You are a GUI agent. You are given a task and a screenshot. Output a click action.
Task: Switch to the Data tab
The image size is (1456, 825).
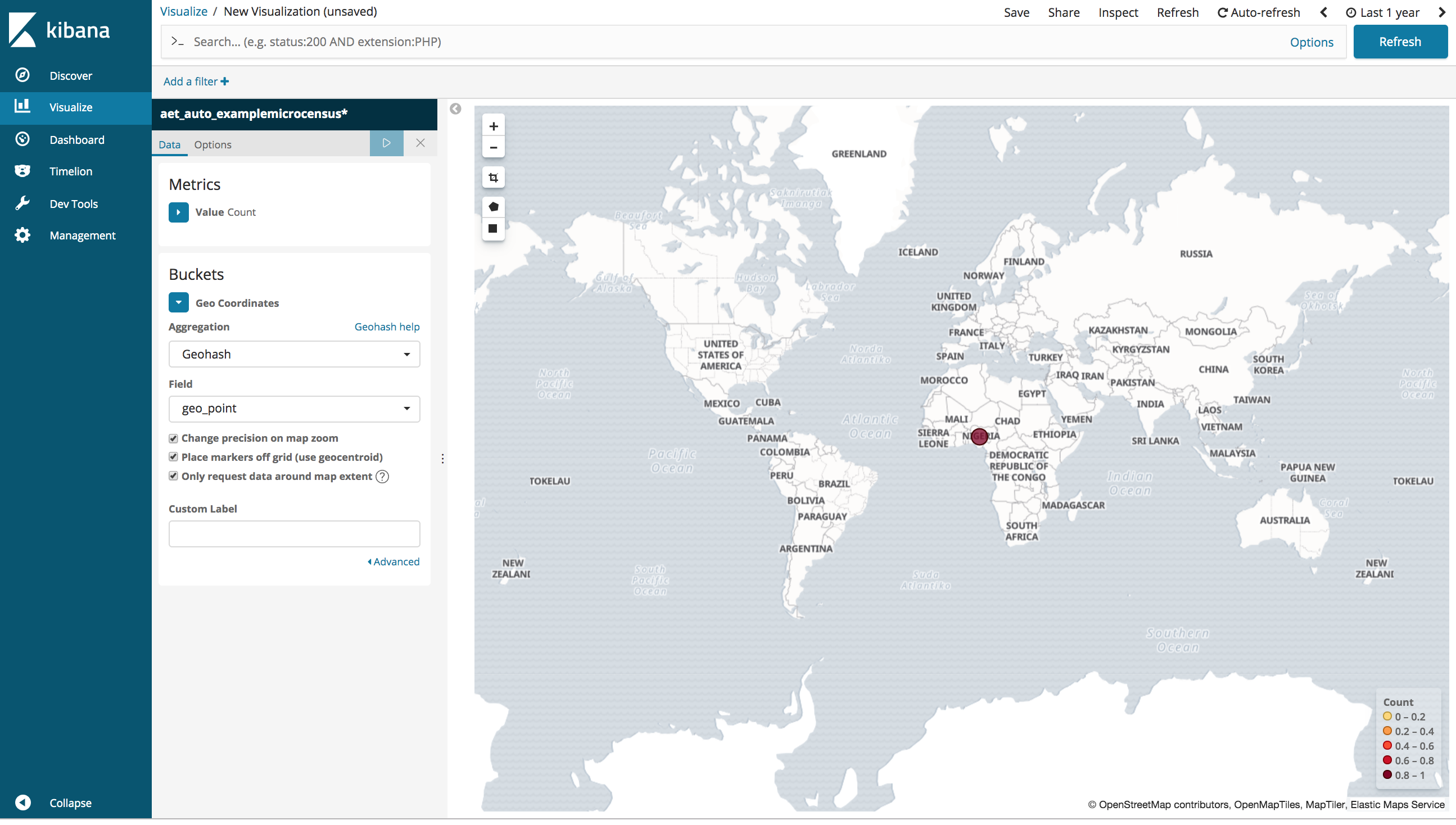pos(170,144)
